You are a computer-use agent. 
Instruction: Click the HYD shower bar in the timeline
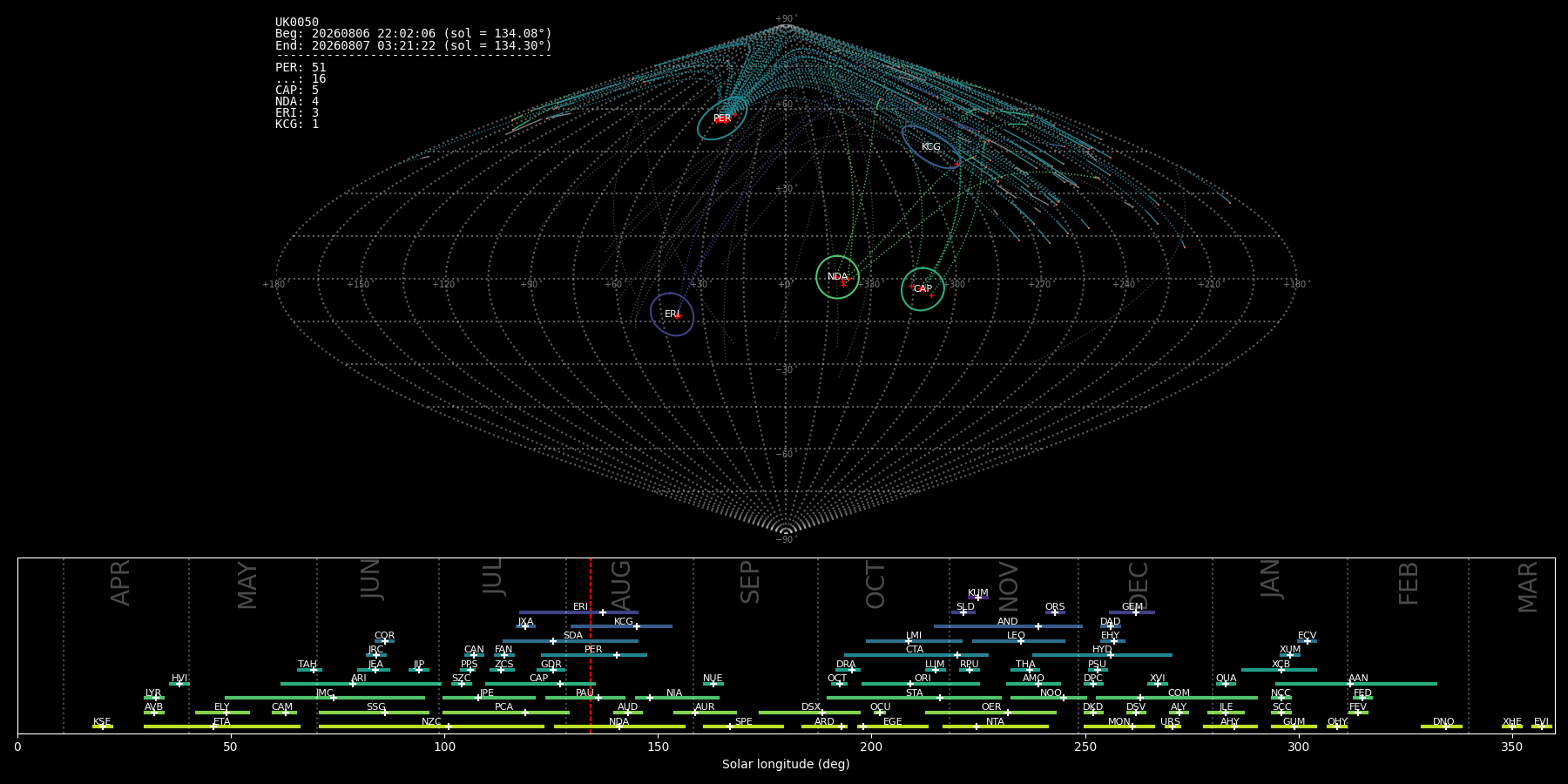click(1102, 655)
